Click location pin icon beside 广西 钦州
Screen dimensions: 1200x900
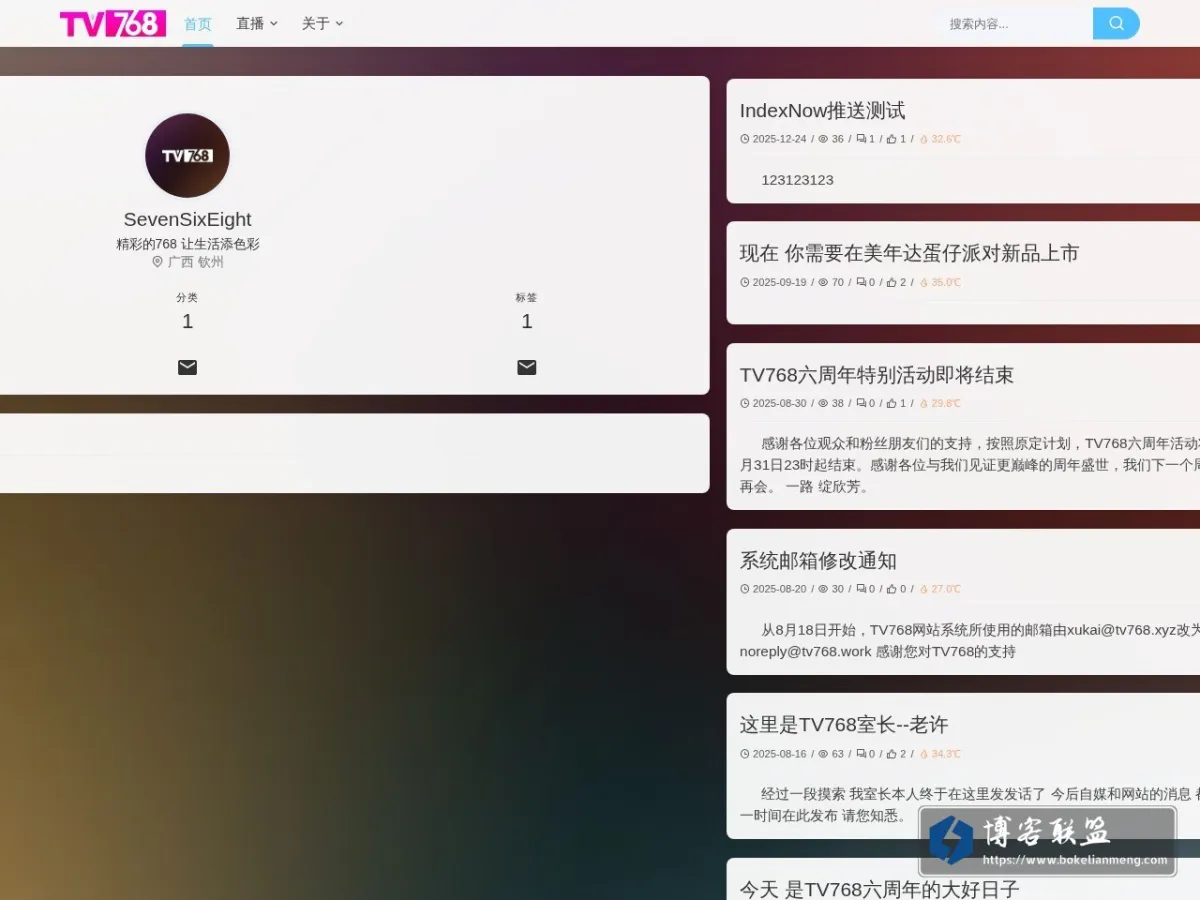click(x=157, y=262)
